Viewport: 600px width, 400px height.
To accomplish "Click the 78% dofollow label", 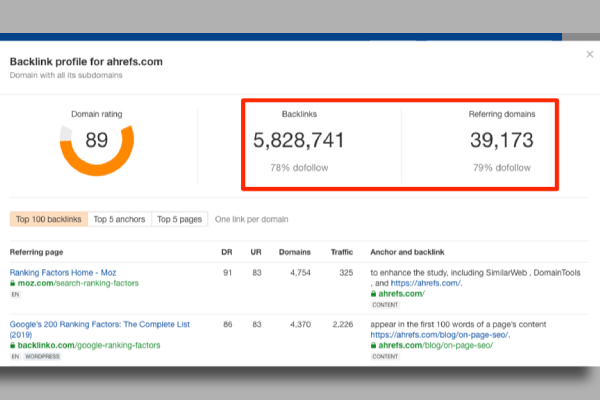I will [299, 168].
